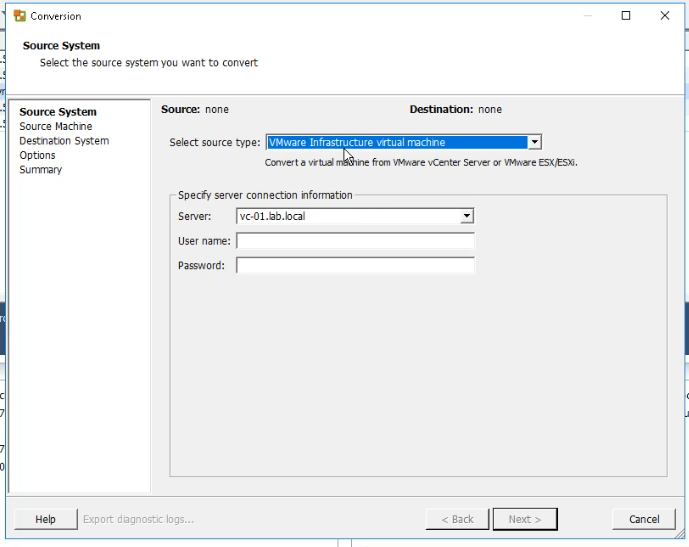
Task: Click the 'Source System' bold heading
Action: [61, 46]
